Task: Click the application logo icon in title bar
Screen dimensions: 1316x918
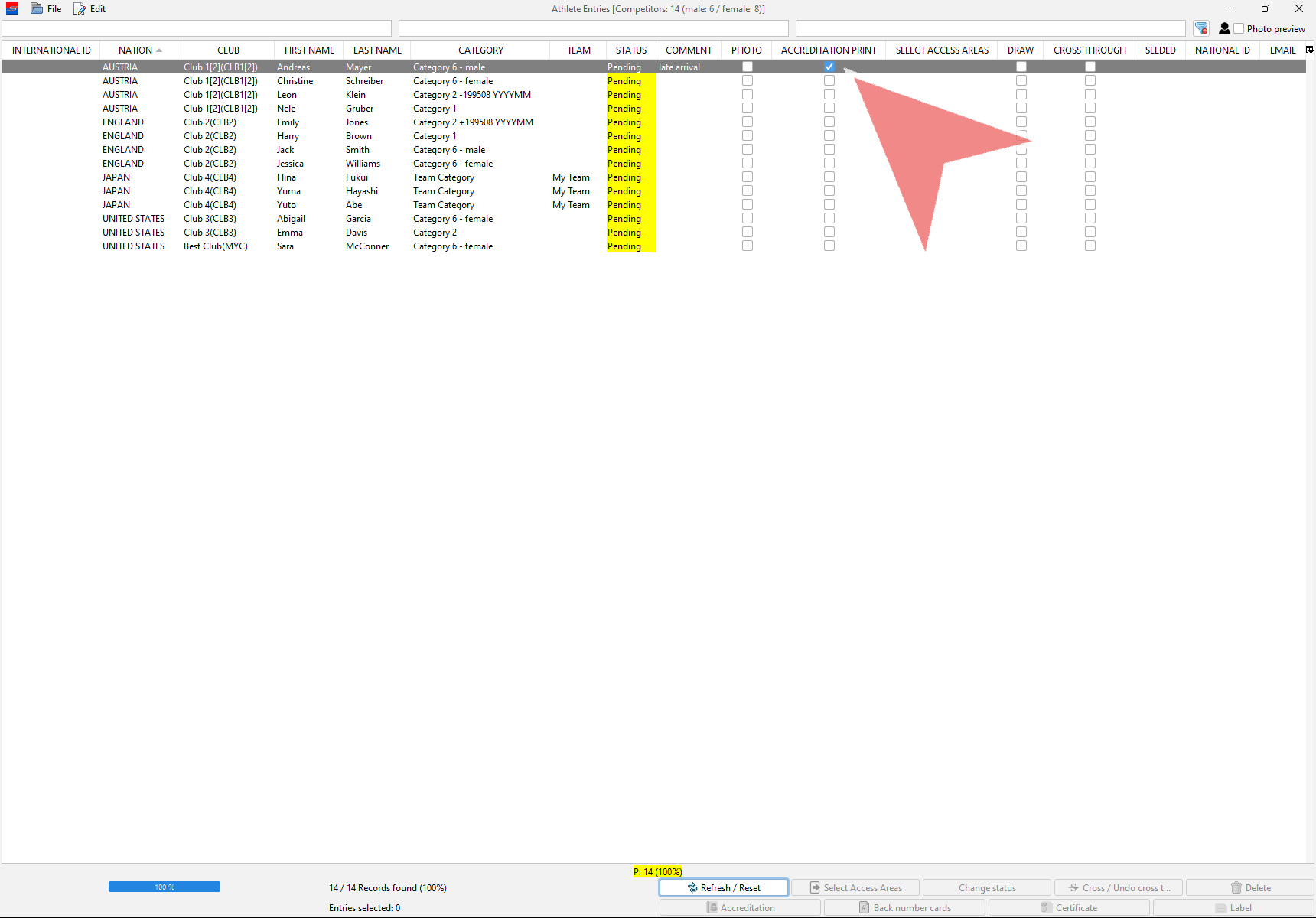Action: tap(12, 9)
